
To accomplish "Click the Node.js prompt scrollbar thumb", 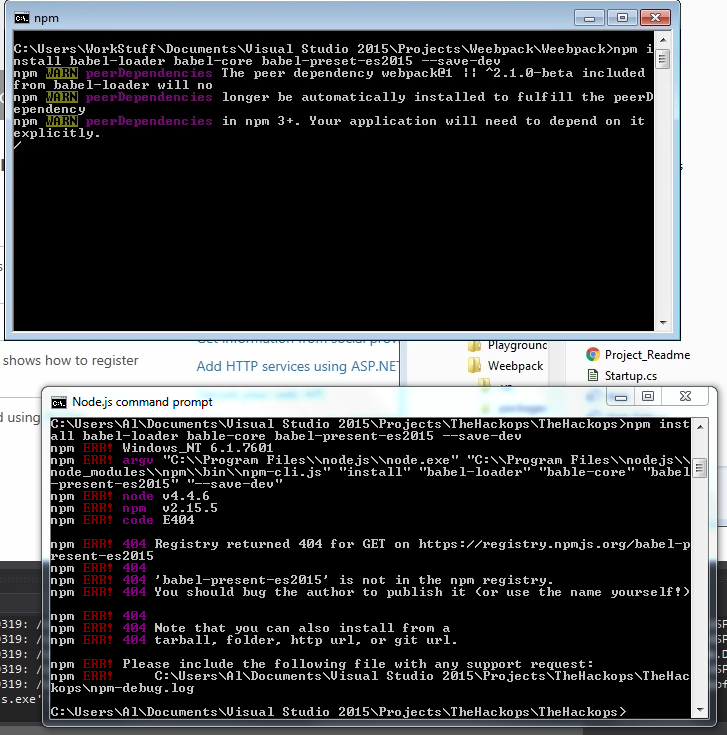I will pos(700,468).
